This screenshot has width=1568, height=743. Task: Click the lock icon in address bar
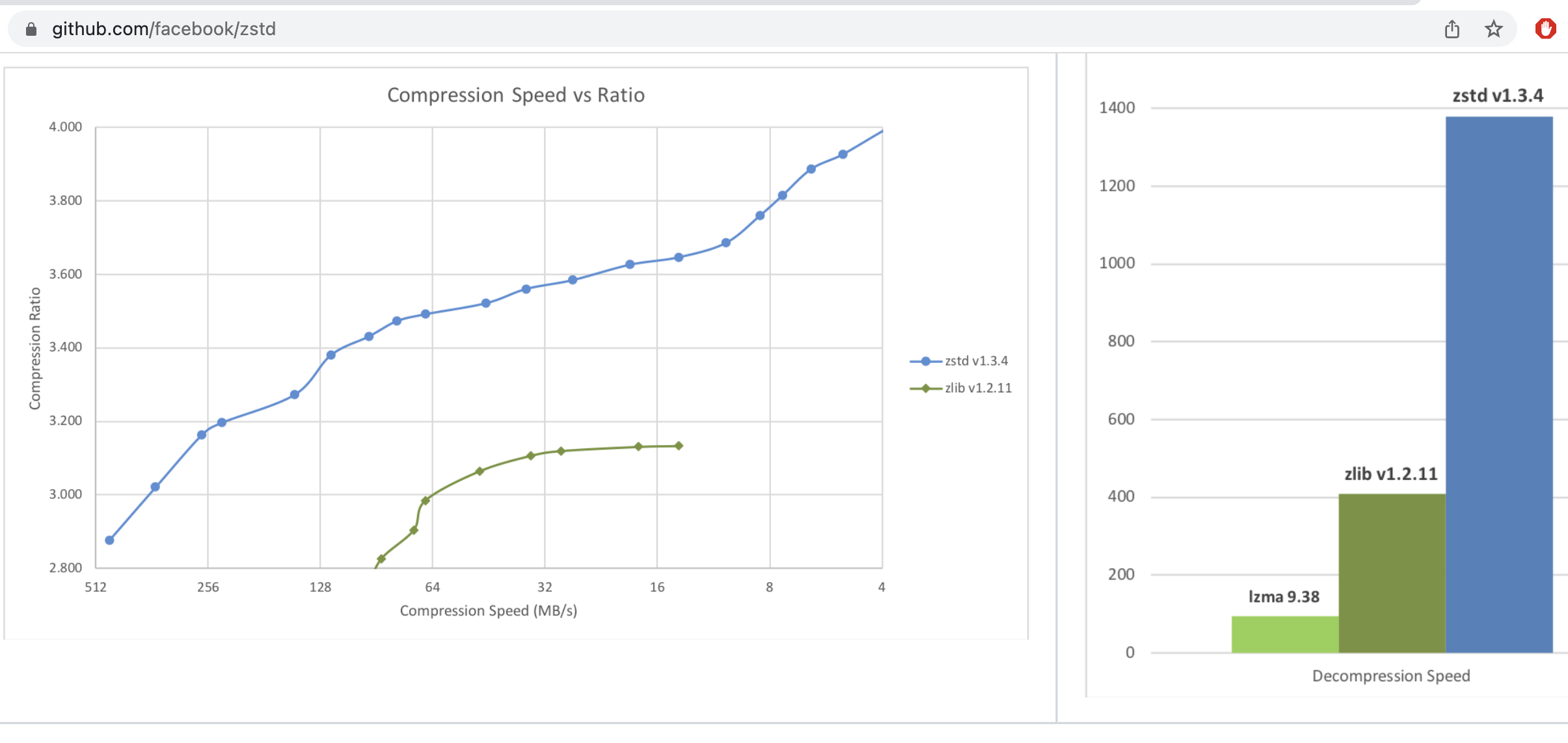point(31,29)
